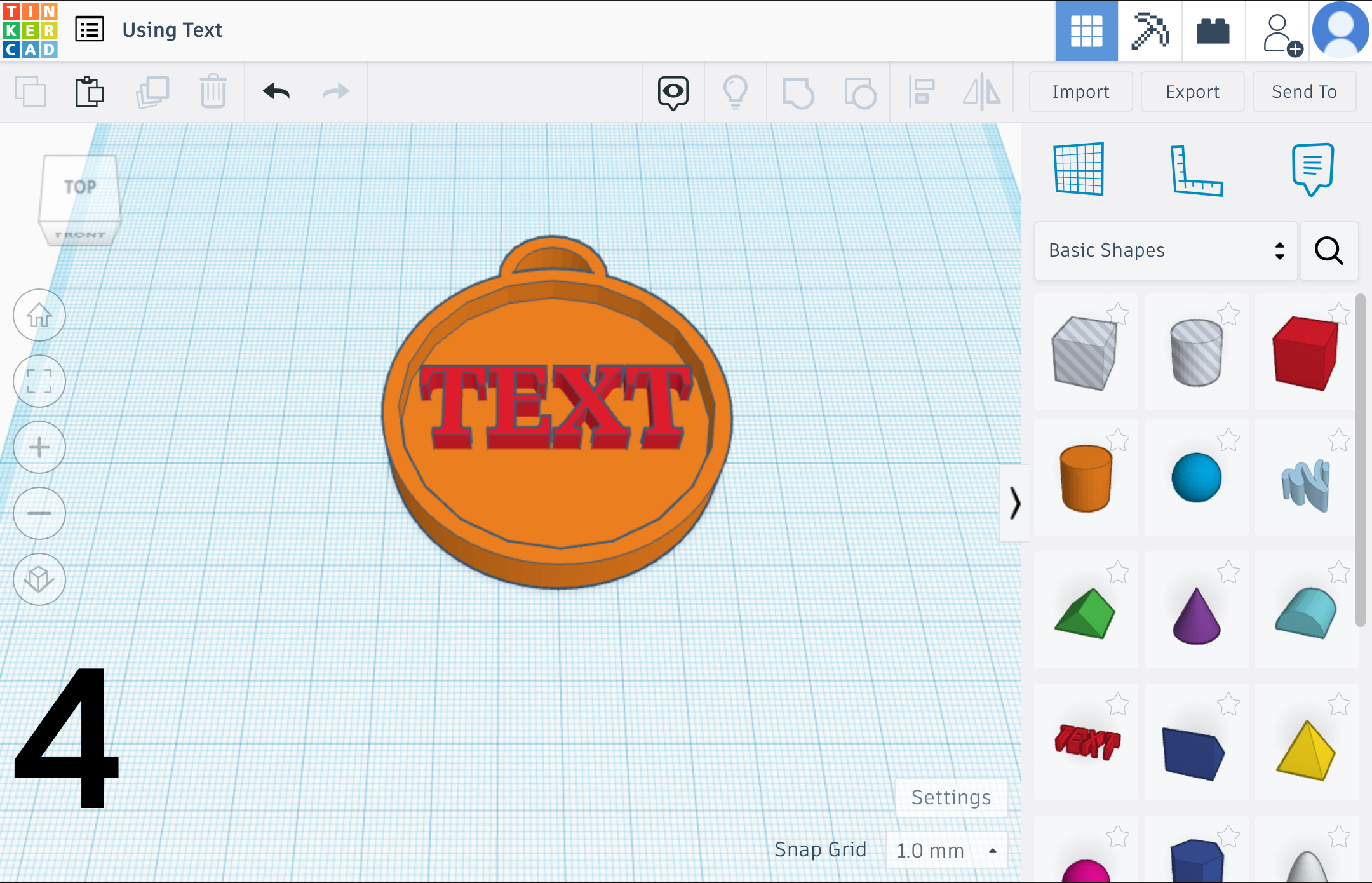Select the Workplane tool
Image resolution: width=1372 pixels, height=883 pixels.
click(1079, 169)
